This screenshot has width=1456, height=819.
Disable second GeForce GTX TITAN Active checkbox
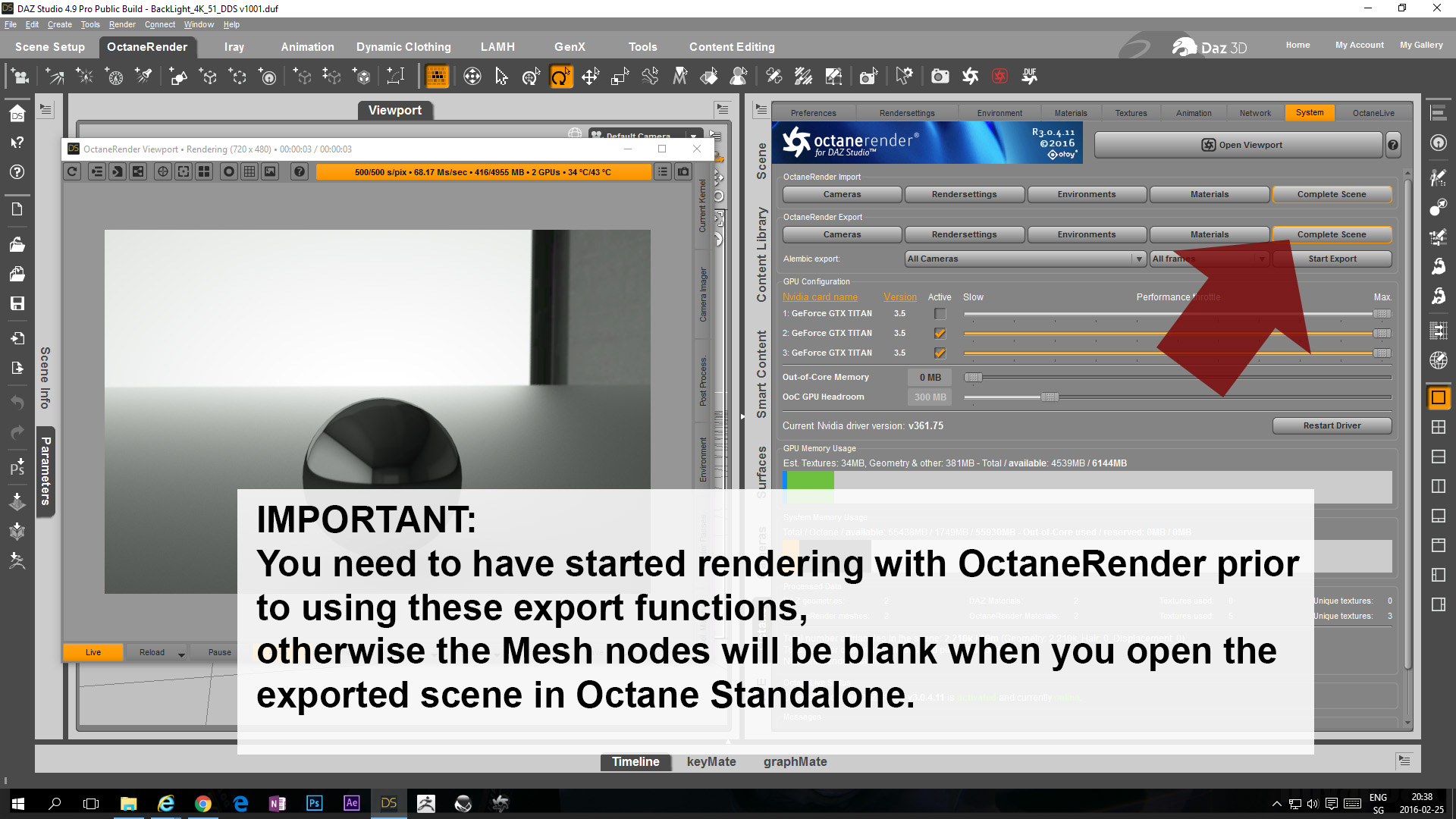(x=940, y=334)
